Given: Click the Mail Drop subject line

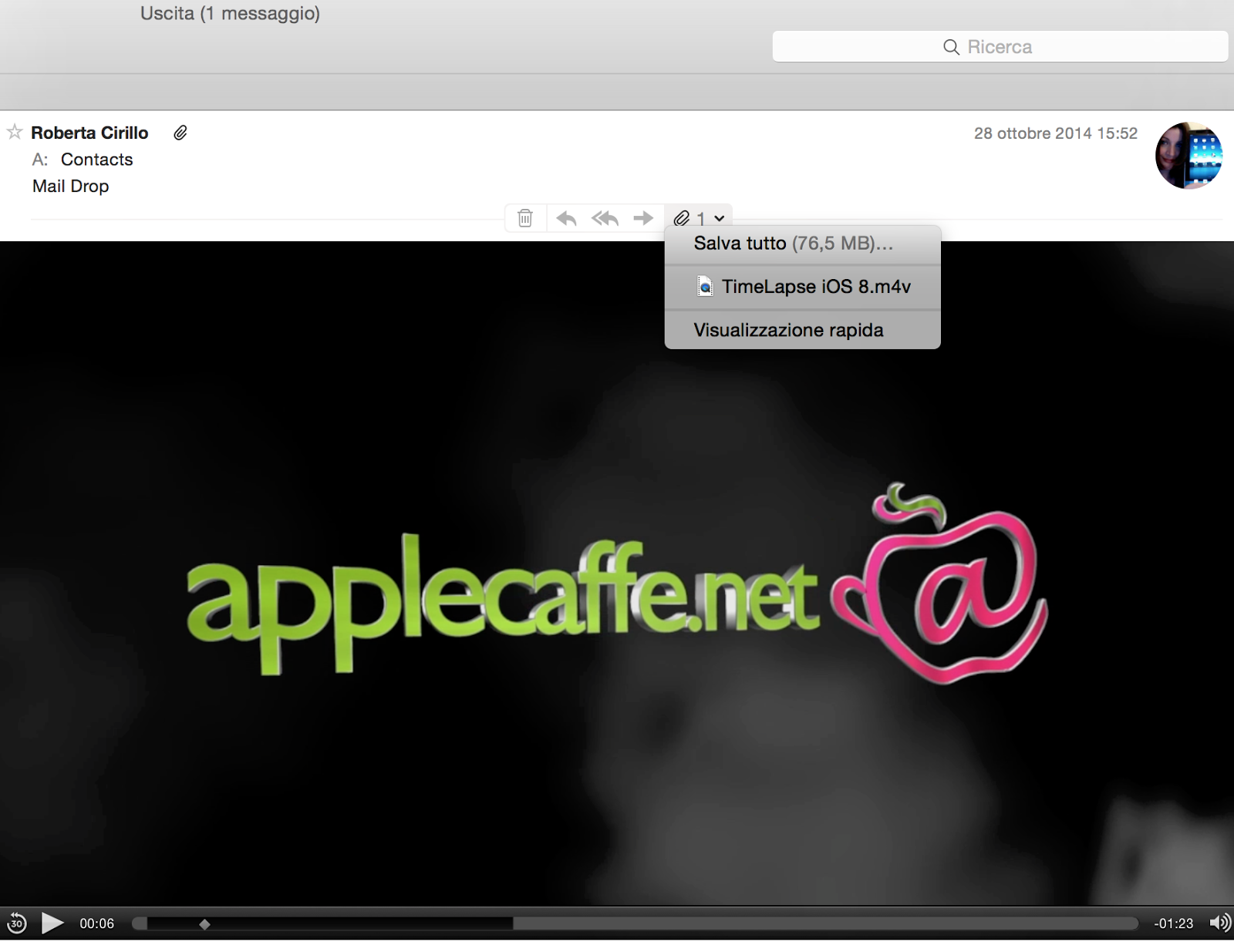Looking at the screenshot, I should click(x=71, y=187).
